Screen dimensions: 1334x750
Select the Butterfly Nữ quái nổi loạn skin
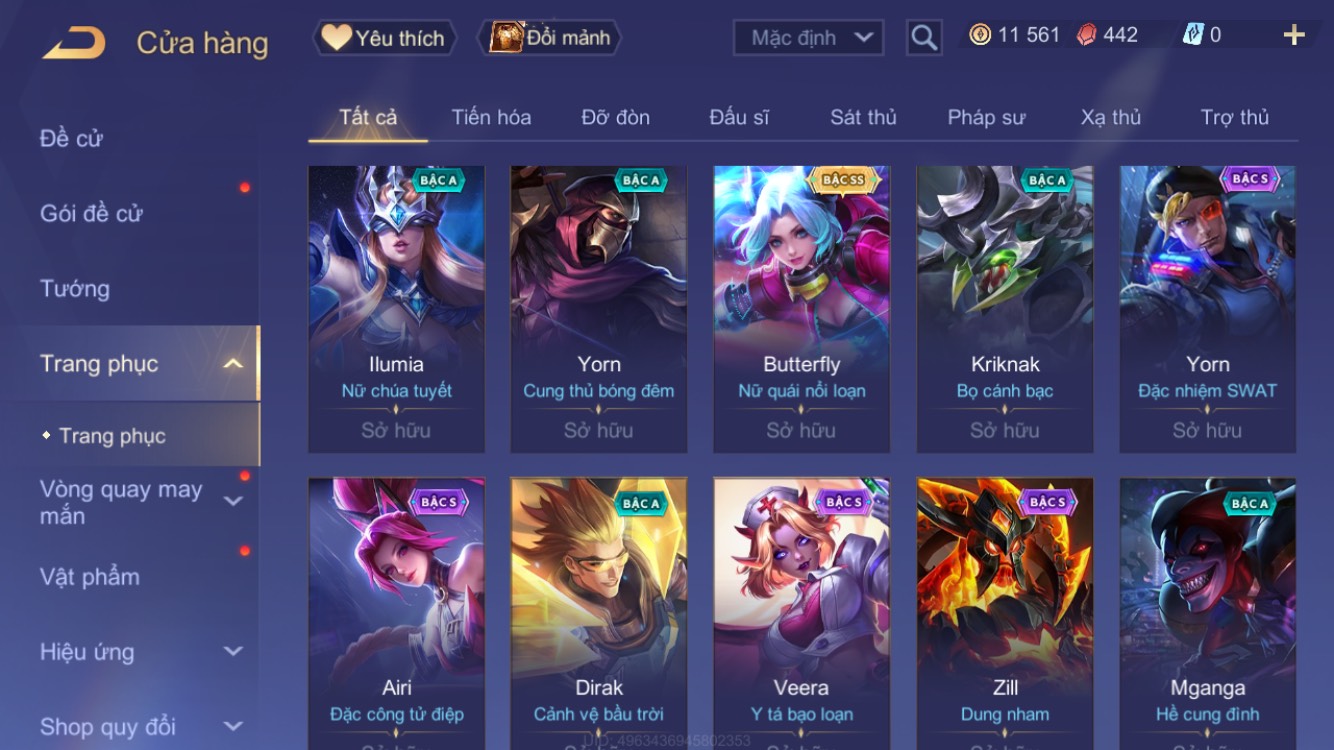coord(801,309)
